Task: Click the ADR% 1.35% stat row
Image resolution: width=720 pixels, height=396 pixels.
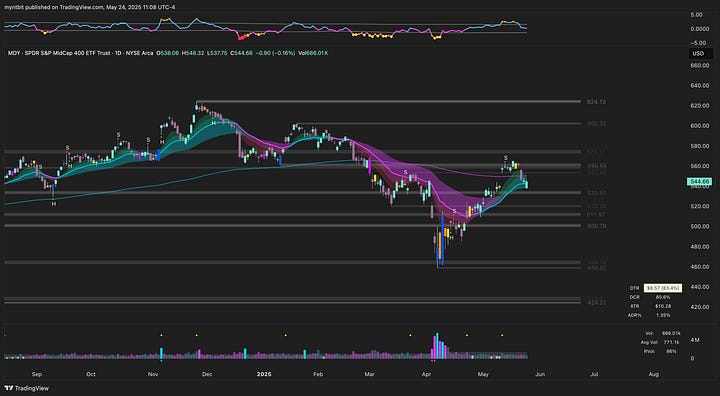Action: tap(650, 315)
